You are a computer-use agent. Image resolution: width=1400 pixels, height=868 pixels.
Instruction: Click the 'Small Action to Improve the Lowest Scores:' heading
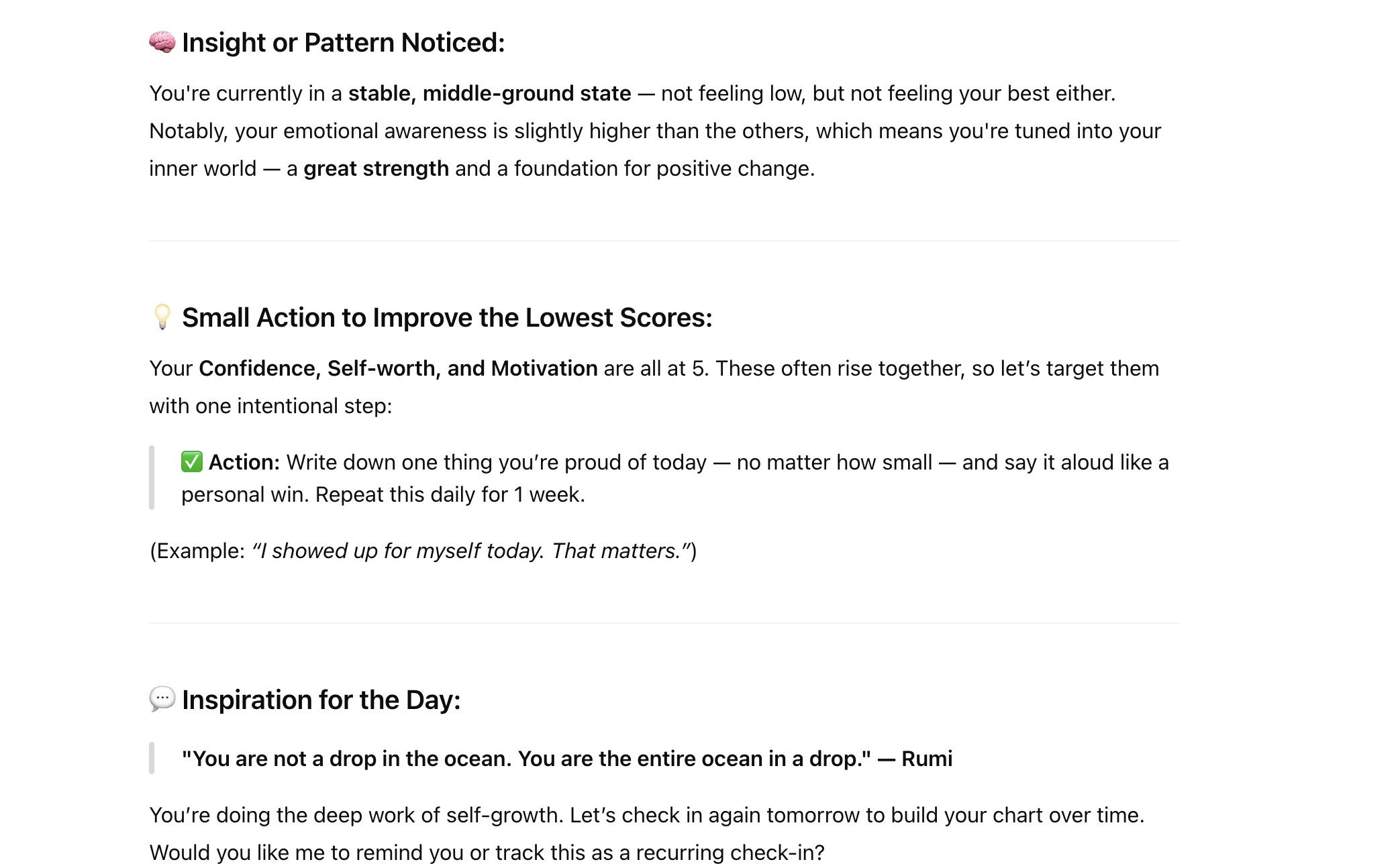447,317
